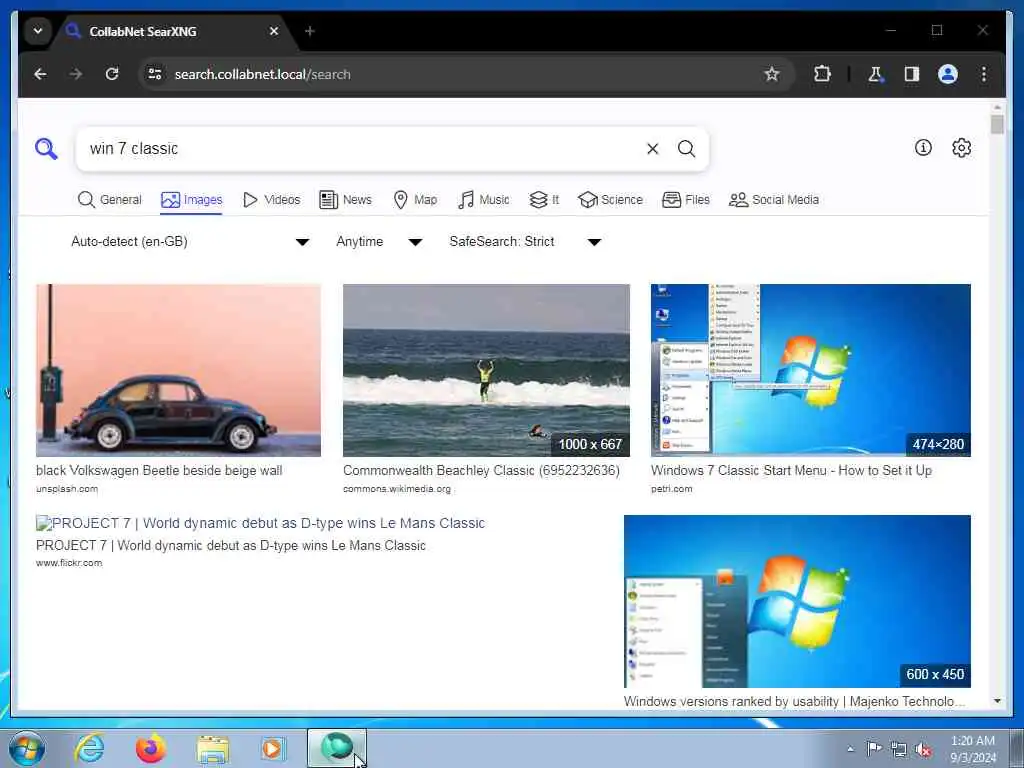This screenshot has width=1024, height=768.
Task: Open the Chrome three-dot menu
Action: tap(984, 74)
